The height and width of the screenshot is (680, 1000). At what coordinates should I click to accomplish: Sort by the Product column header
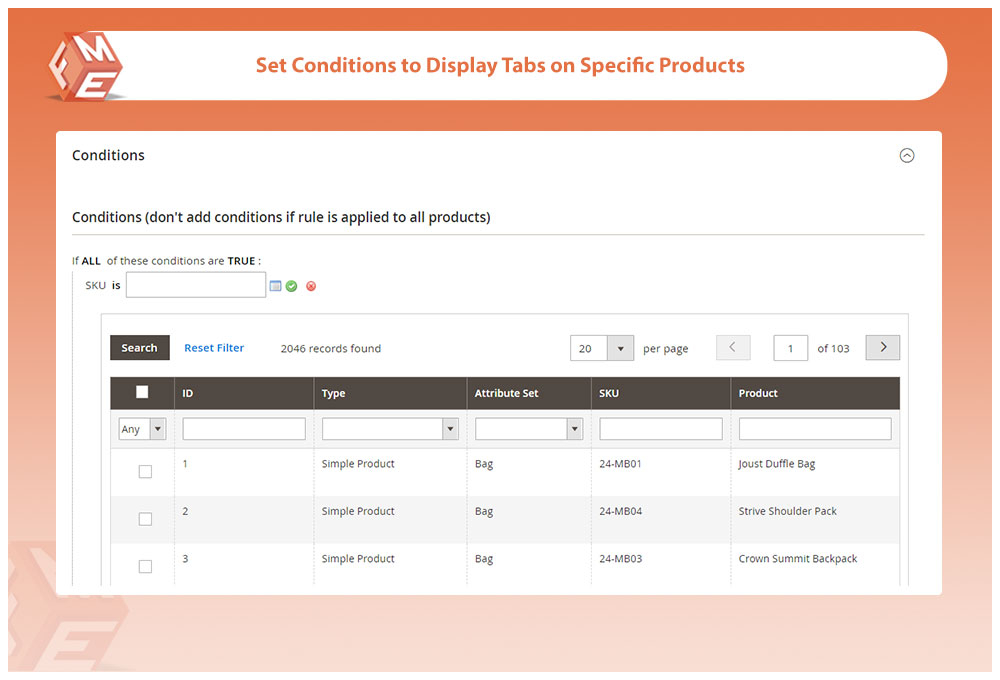tap(758, 393)
